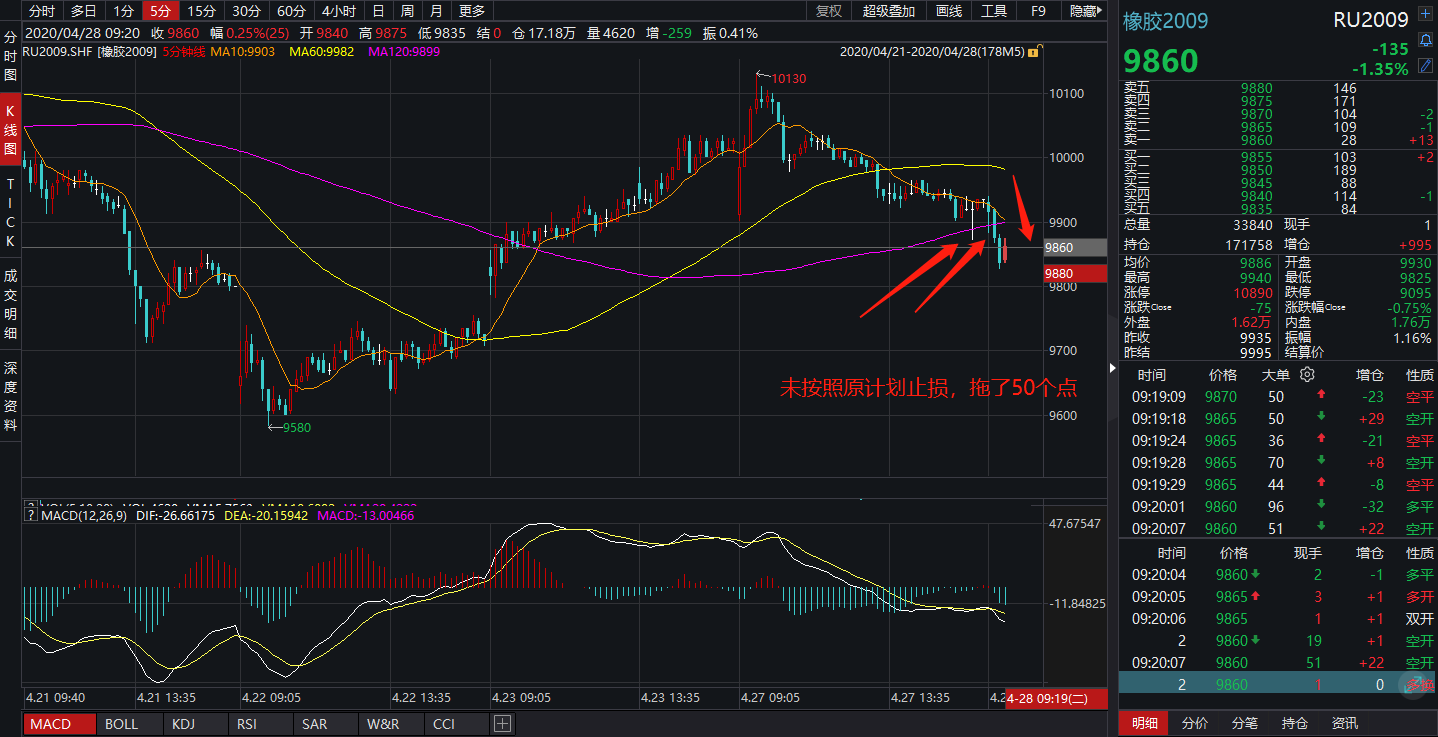Click the MA10:9903 legend label
Image resolution: width=1438 pixels, height=737 pixels.
[x=243, y=50]
